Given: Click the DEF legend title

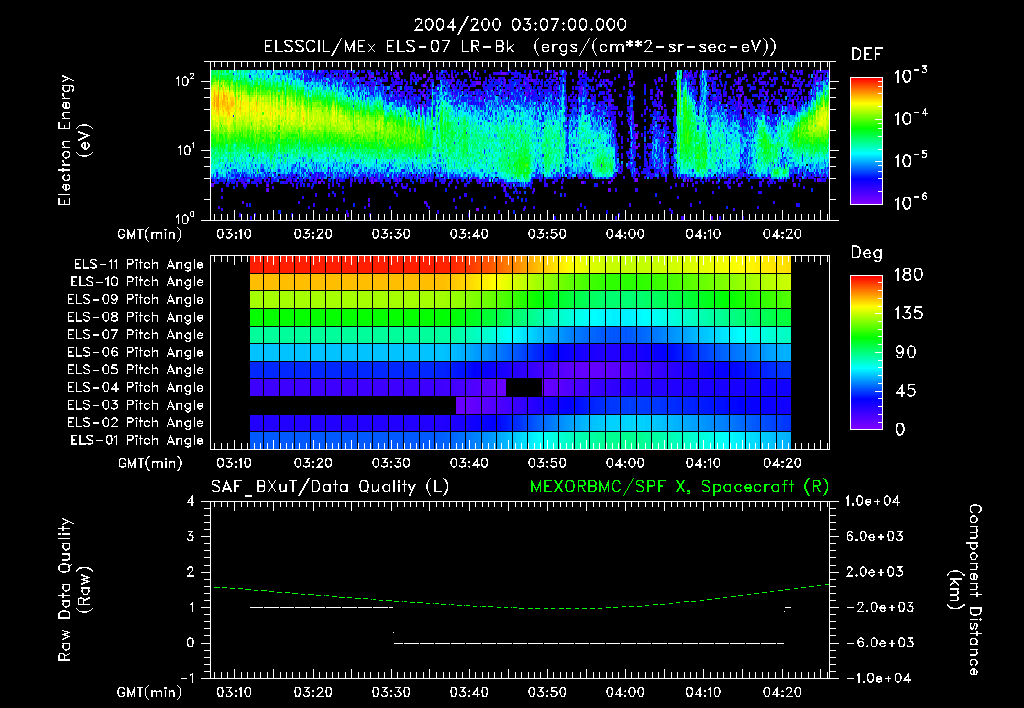Looking at the screenshot, I should tap(867, 55).
